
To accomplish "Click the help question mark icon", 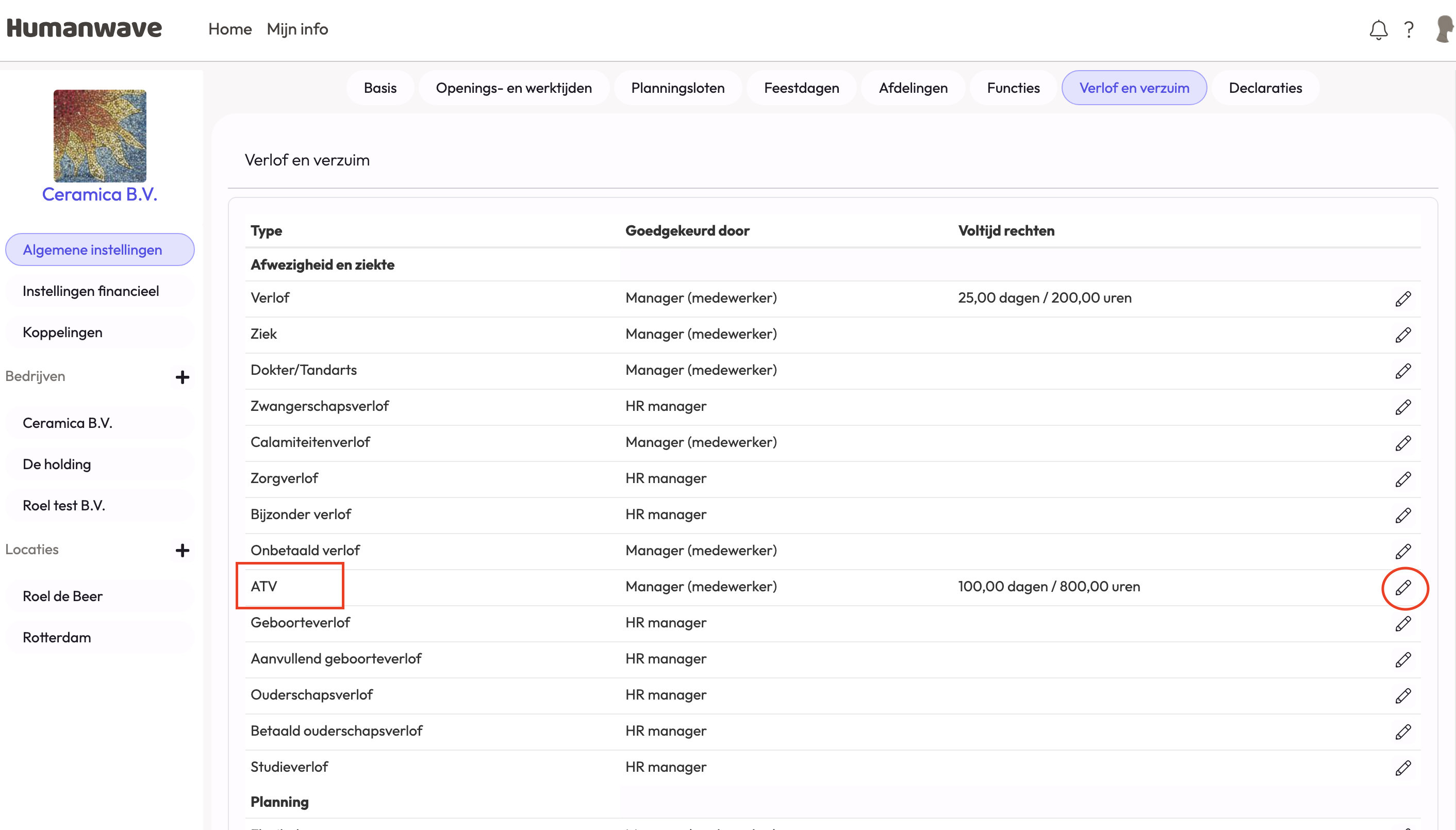I will pyautogui.click(x=1409, y=30).
